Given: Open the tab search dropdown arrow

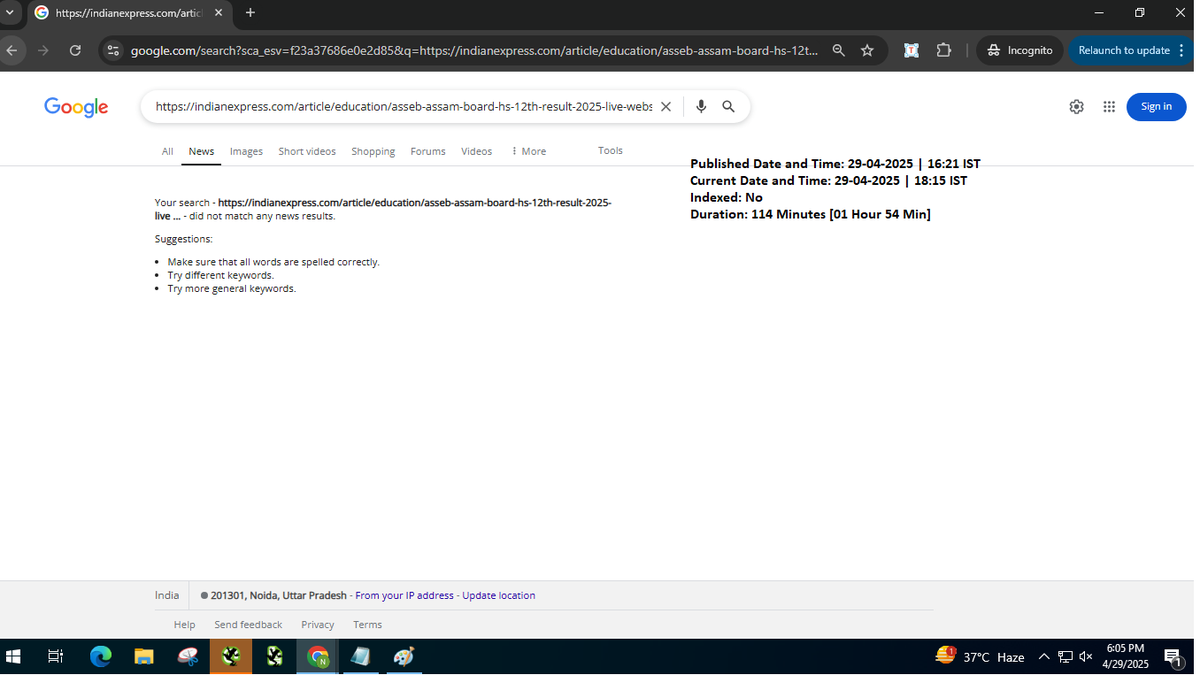Looking at the screenshot, I should 9,13.
